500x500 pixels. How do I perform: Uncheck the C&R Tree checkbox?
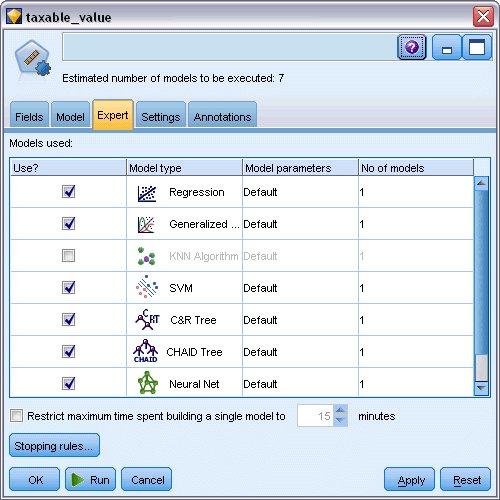pos(68,320)
